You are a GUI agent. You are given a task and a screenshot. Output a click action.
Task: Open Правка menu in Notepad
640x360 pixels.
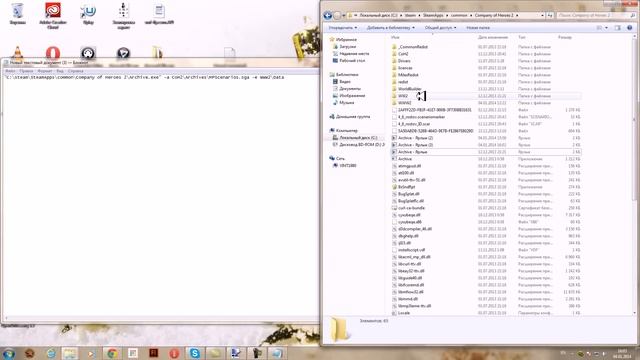[x=26, y=71]
